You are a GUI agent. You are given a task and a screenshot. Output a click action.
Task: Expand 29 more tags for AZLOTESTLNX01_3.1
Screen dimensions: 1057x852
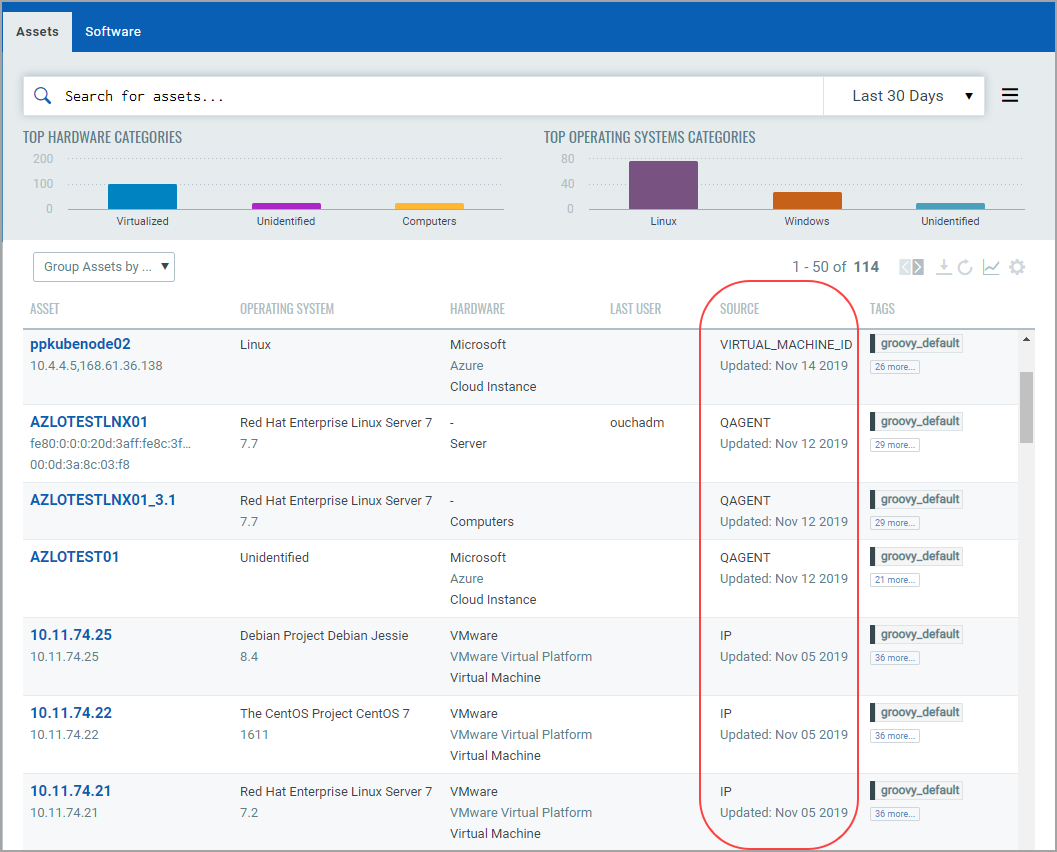pyautogui.click(x=895, y=522)
